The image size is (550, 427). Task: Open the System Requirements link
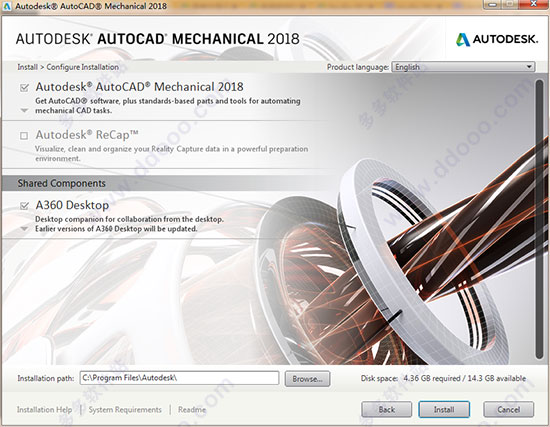coord(125,409)
